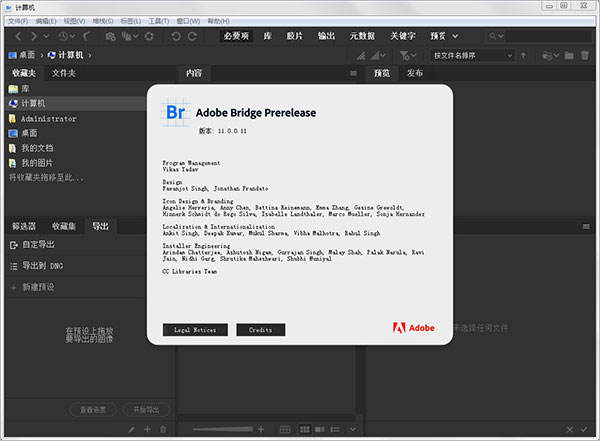Image resolution: width=600 pixels, height=441 pixels.
Task: Open parent folders dropdown chevron
Action: coord(46,36)
